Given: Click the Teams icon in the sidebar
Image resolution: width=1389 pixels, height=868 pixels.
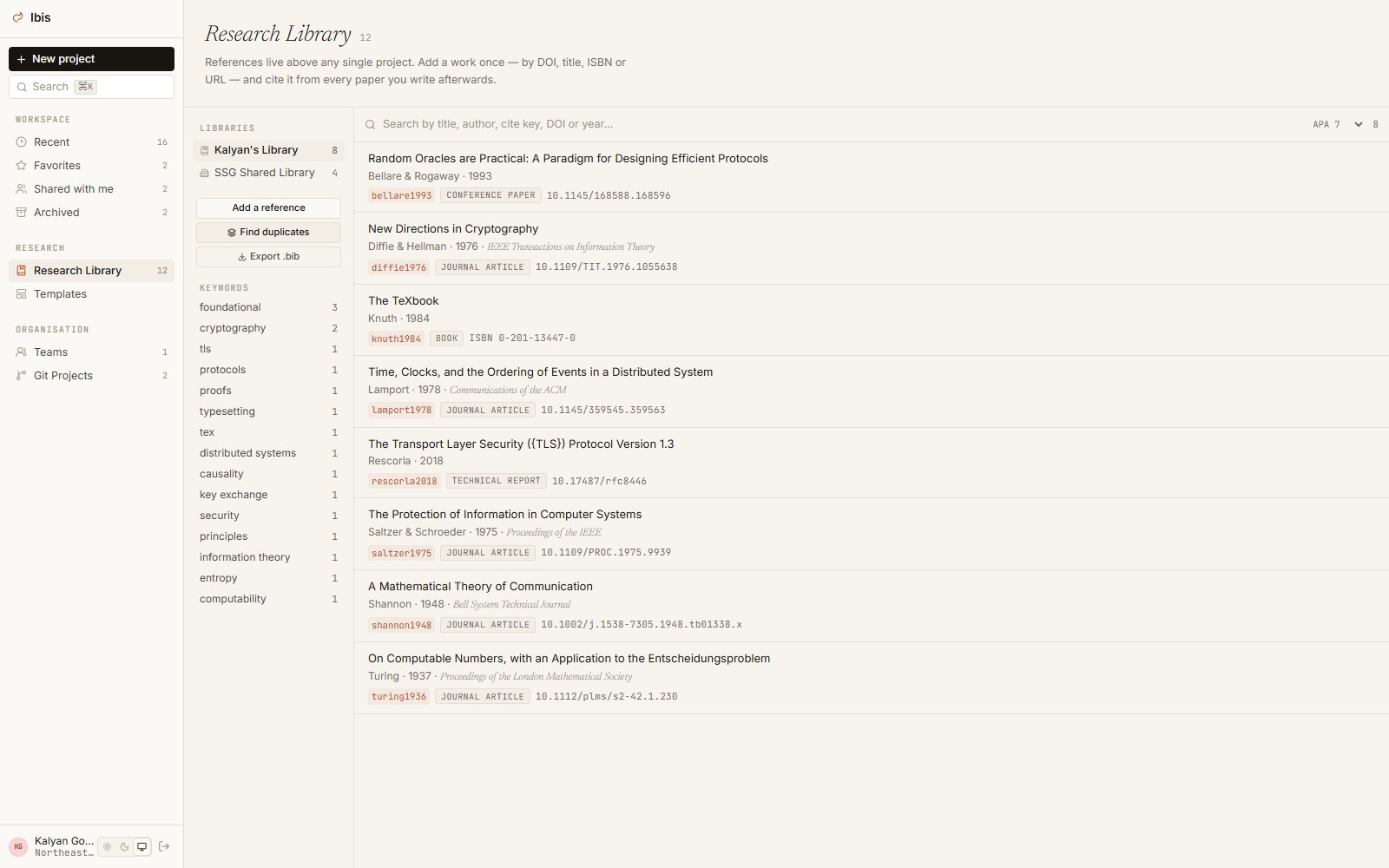Looking at the screenshot, I should [22, 352].
